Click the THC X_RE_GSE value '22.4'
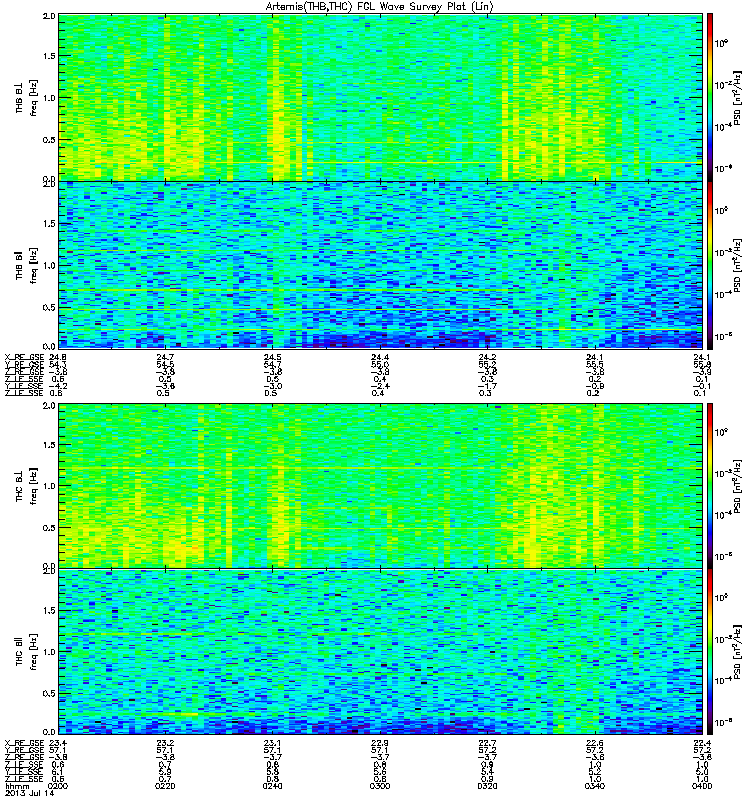Image resolution: width=750 pixels, height=800 pixels. [x=702, y=743]
